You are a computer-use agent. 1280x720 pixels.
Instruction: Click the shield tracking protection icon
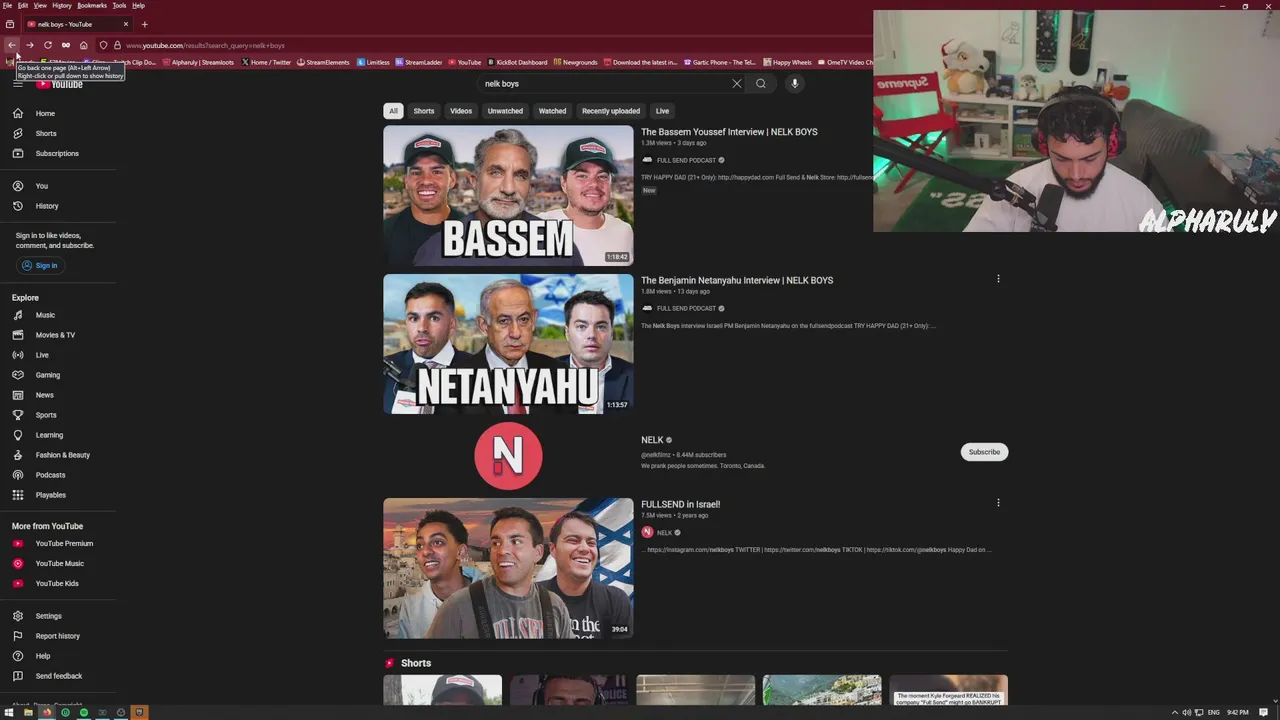[103, 45]
